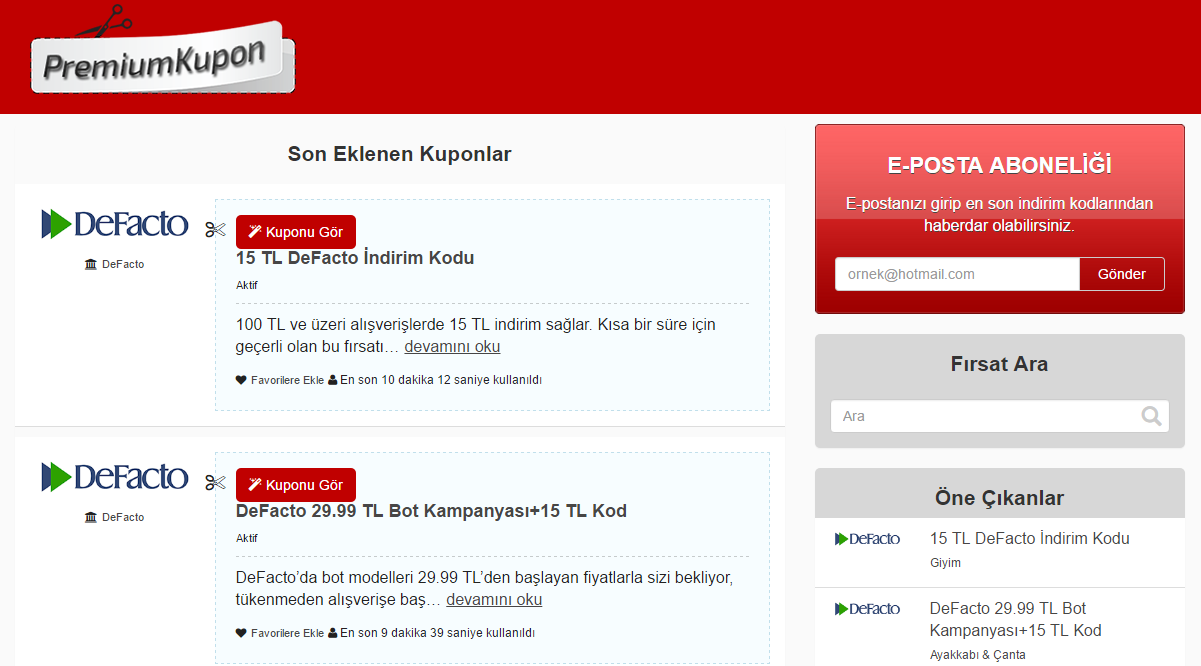Open devamını oku for the 15 TL coupon
Image resolution: width=1201 pixels, height=666 pixels.
point(451,346)
